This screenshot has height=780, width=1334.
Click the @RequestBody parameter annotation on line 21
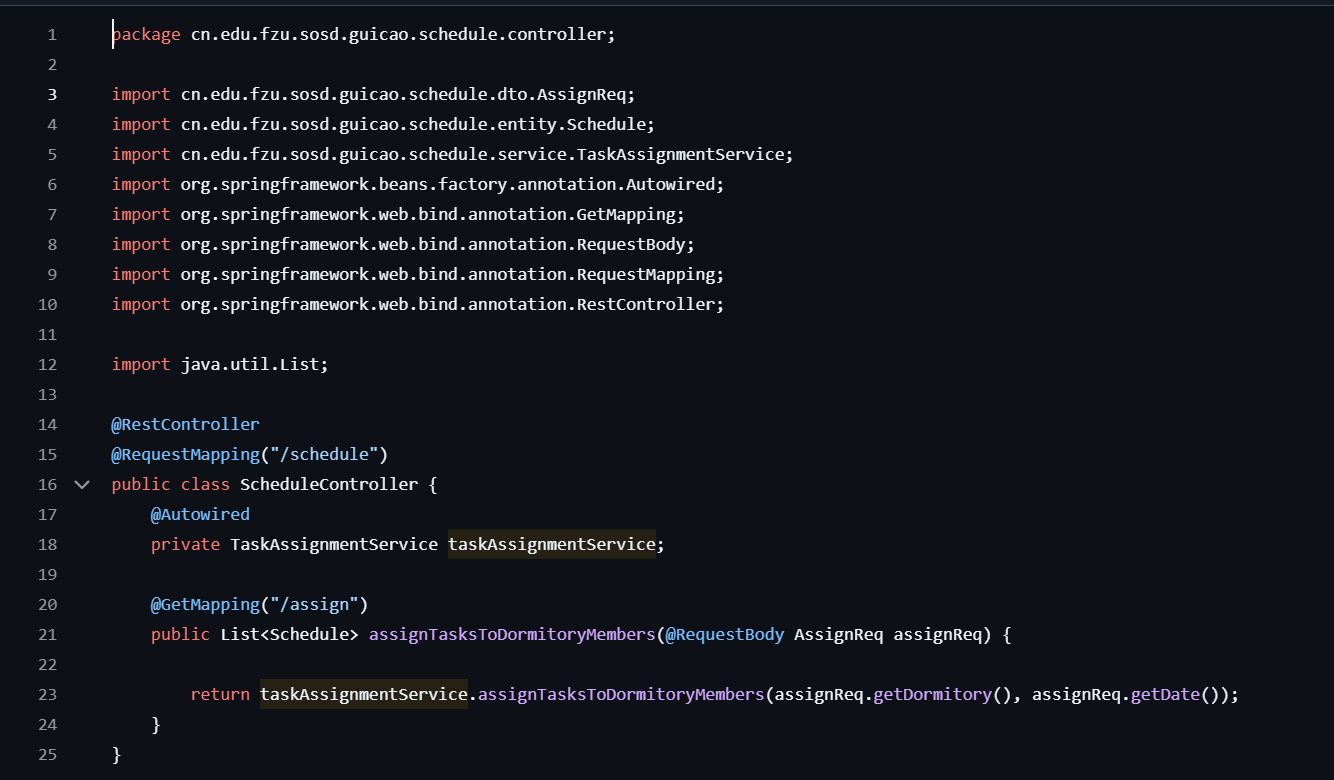click(725, 634)
